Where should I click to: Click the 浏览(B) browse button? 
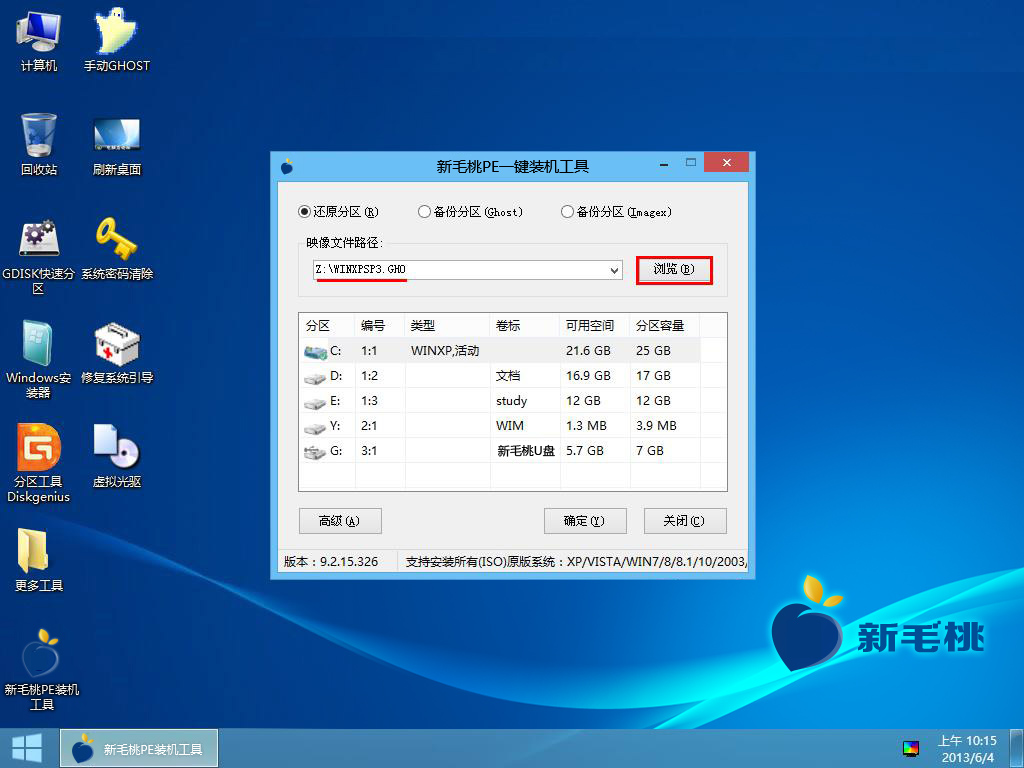tap(674, 269)
